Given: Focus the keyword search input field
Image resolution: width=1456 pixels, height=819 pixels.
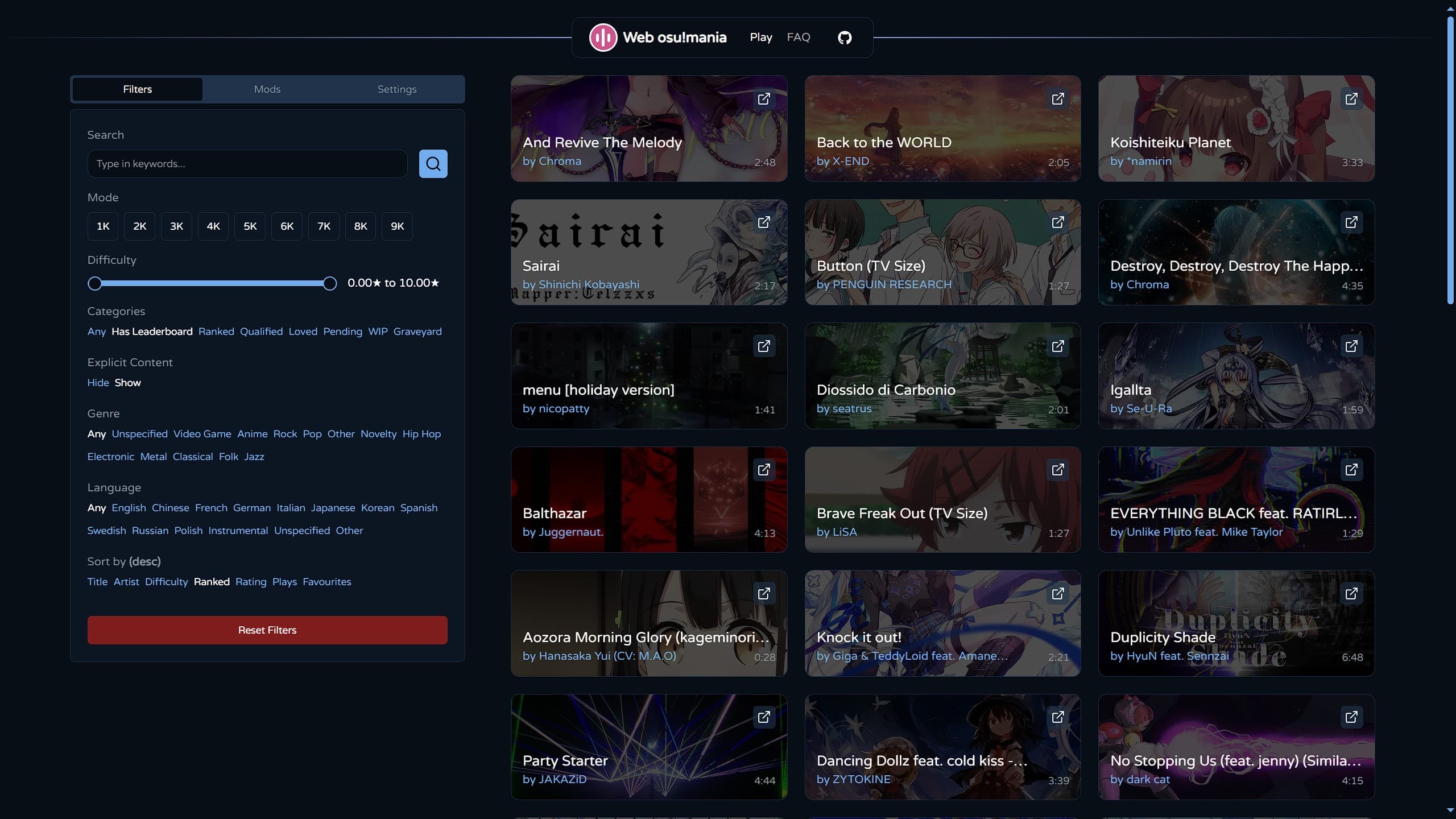Looking at the screenshot, I should [x=247, y=164].
